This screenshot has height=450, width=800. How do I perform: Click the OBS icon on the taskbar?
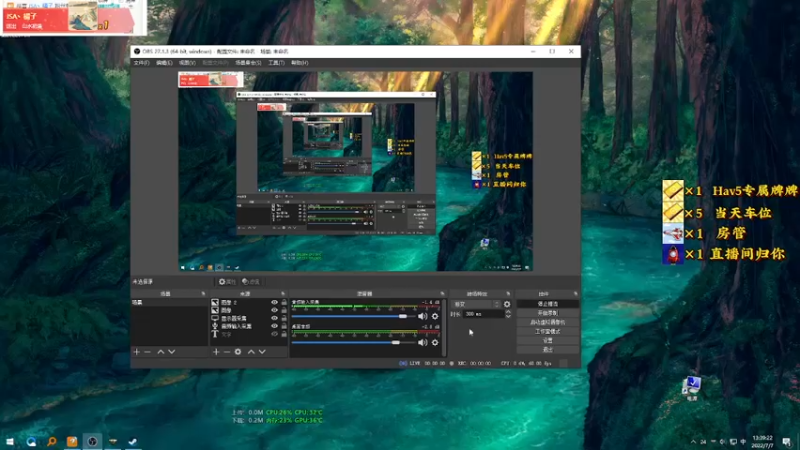tap(92, 441)
